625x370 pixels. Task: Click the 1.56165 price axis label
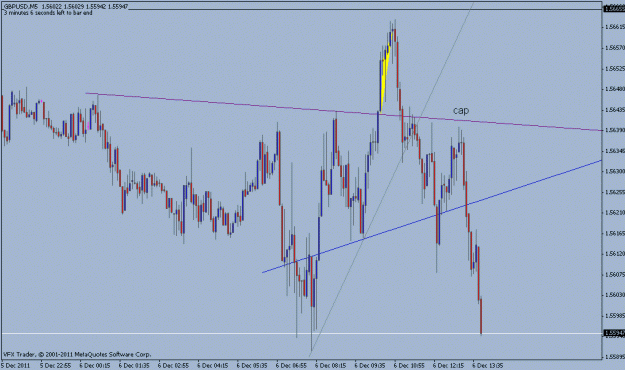[614, 233]
